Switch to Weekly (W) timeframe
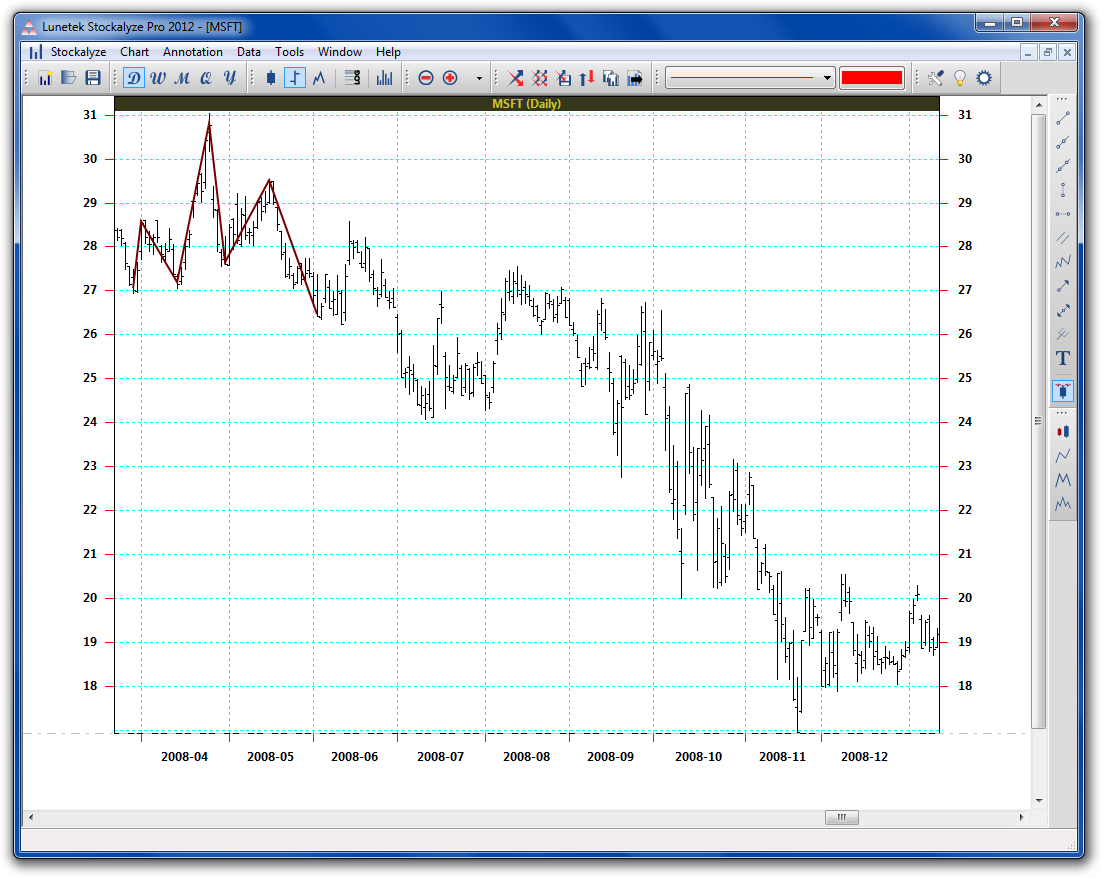 click(x=157, y=78)
